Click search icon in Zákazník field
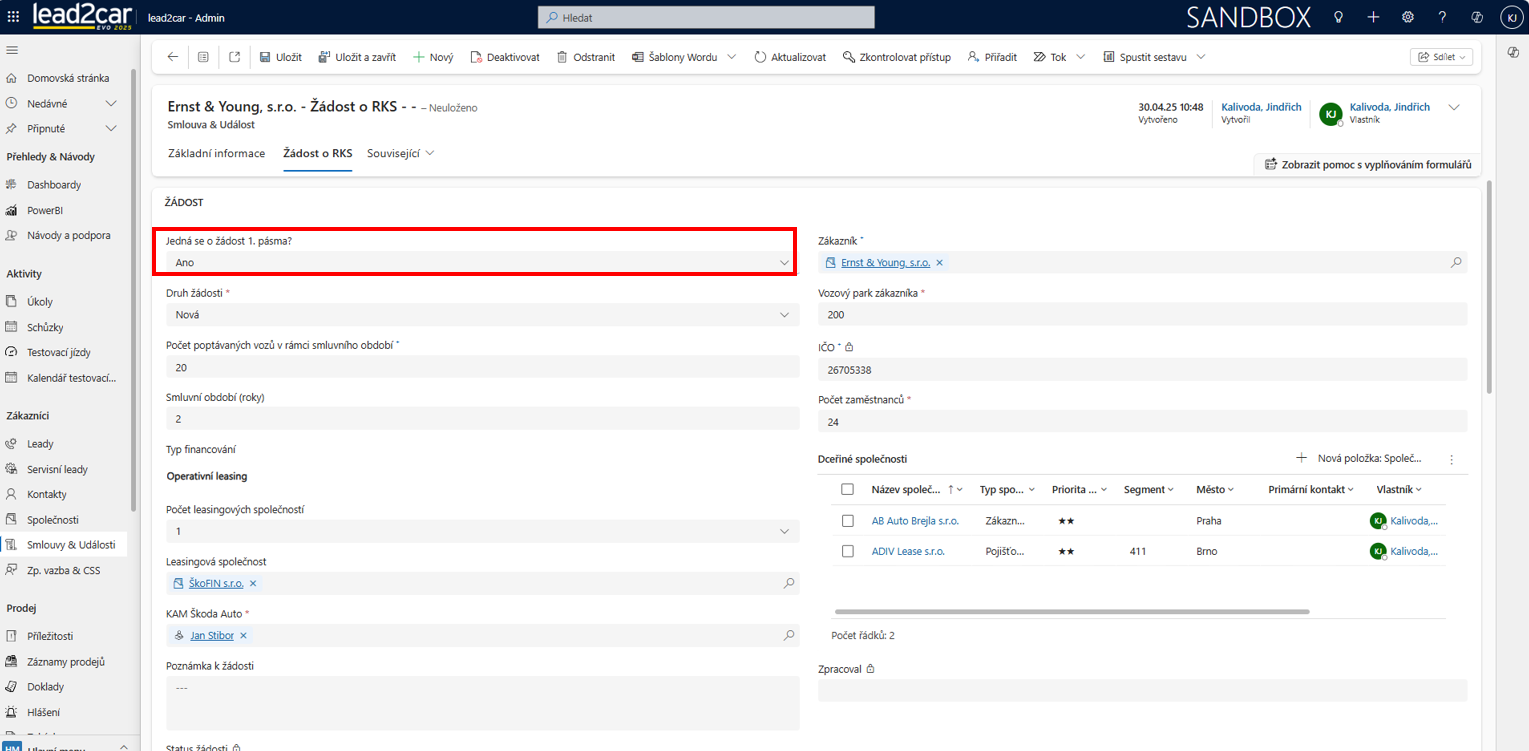 click(x=1456, y=263)
